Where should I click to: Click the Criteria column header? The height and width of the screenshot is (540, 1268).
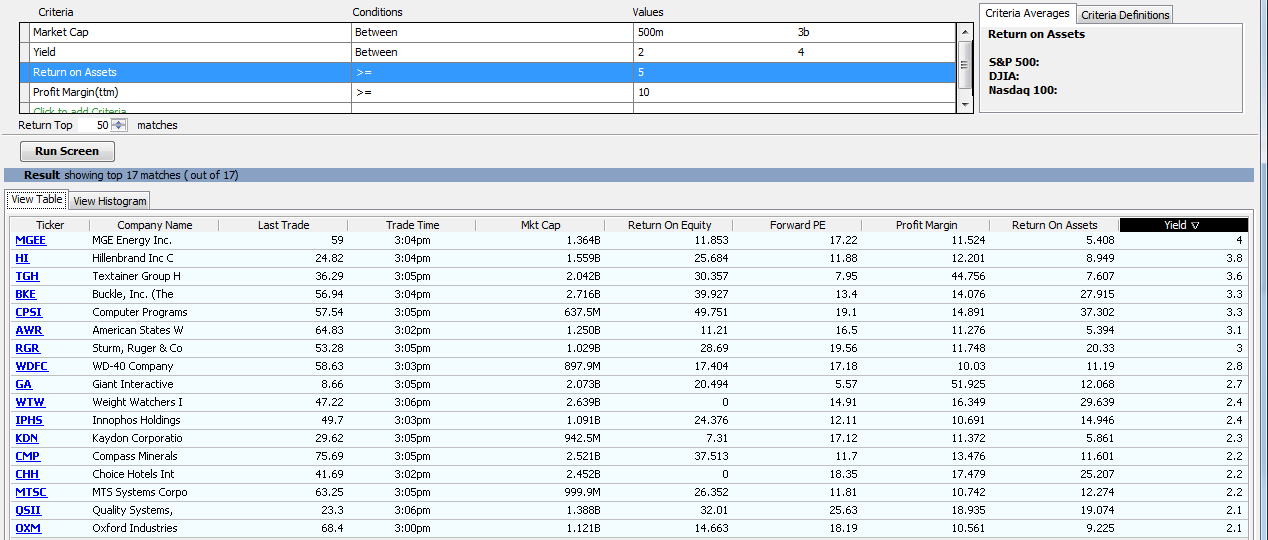[x=56, y=12]
